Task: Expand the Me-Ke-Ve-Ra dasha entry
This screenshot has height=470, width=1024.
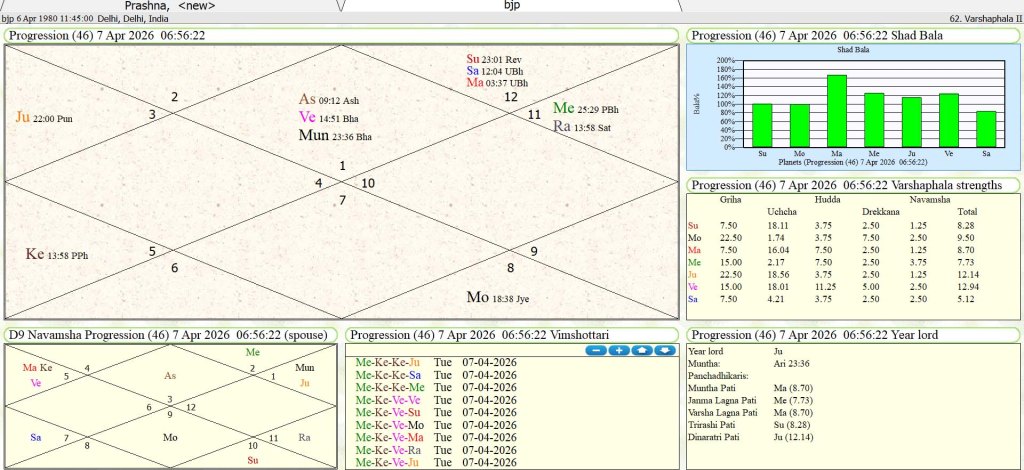Action: coord(389,449)
